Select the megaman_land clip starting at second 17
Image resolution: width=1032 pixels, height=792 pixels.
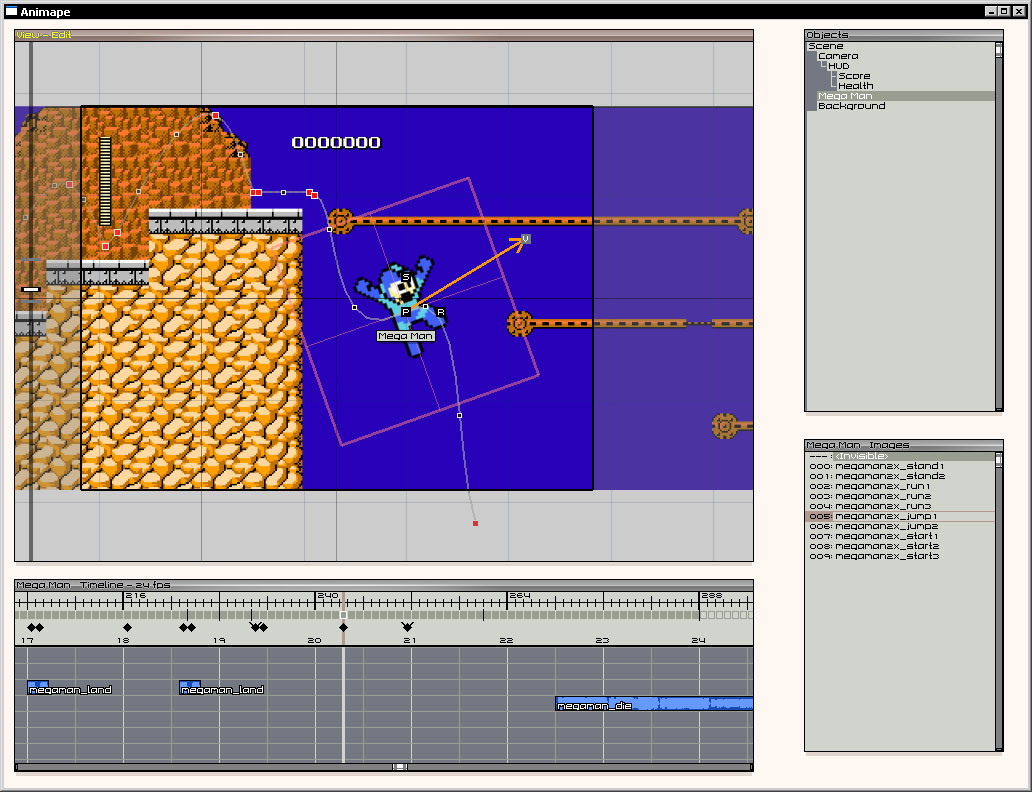(70, 688)
